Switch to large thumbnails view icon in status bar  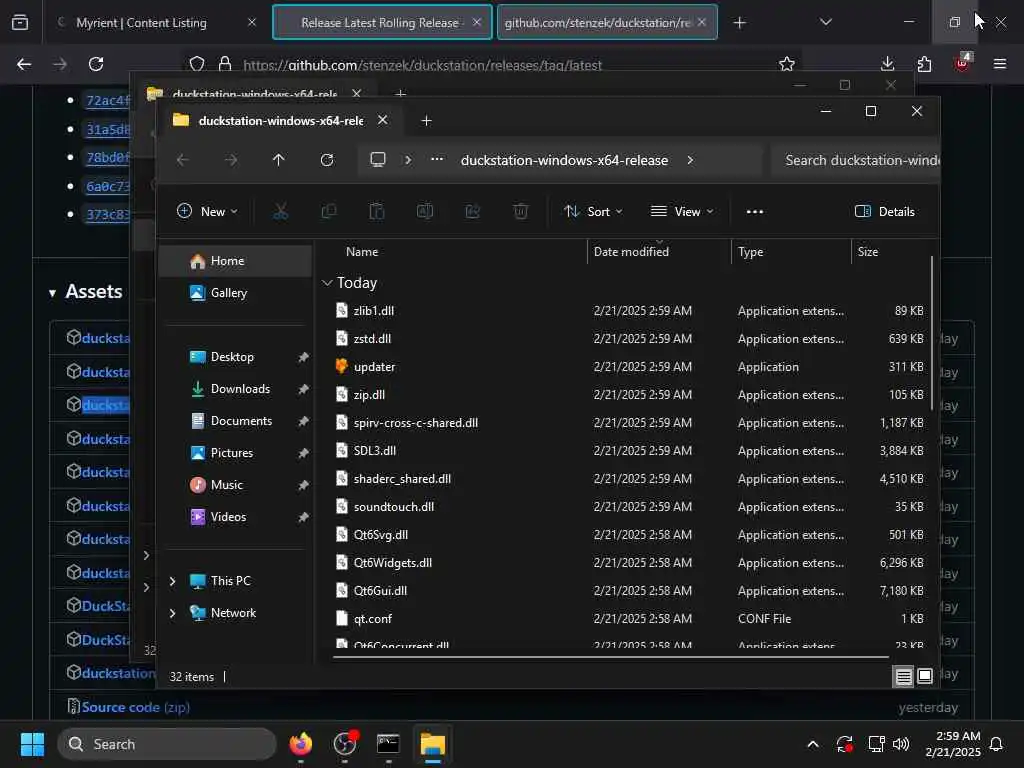[925, 676]
